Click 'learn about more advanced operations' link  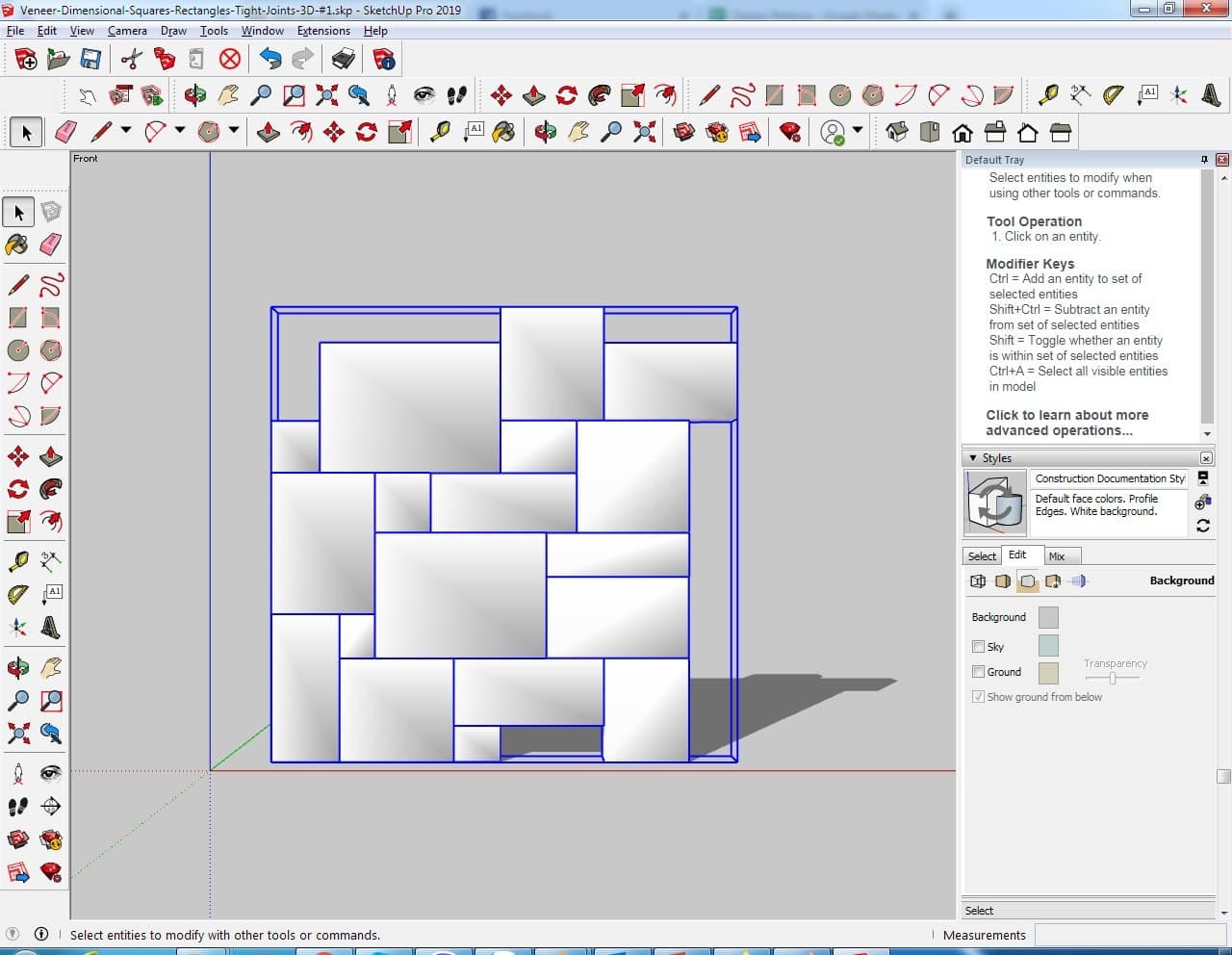(x=1066, y=423)
